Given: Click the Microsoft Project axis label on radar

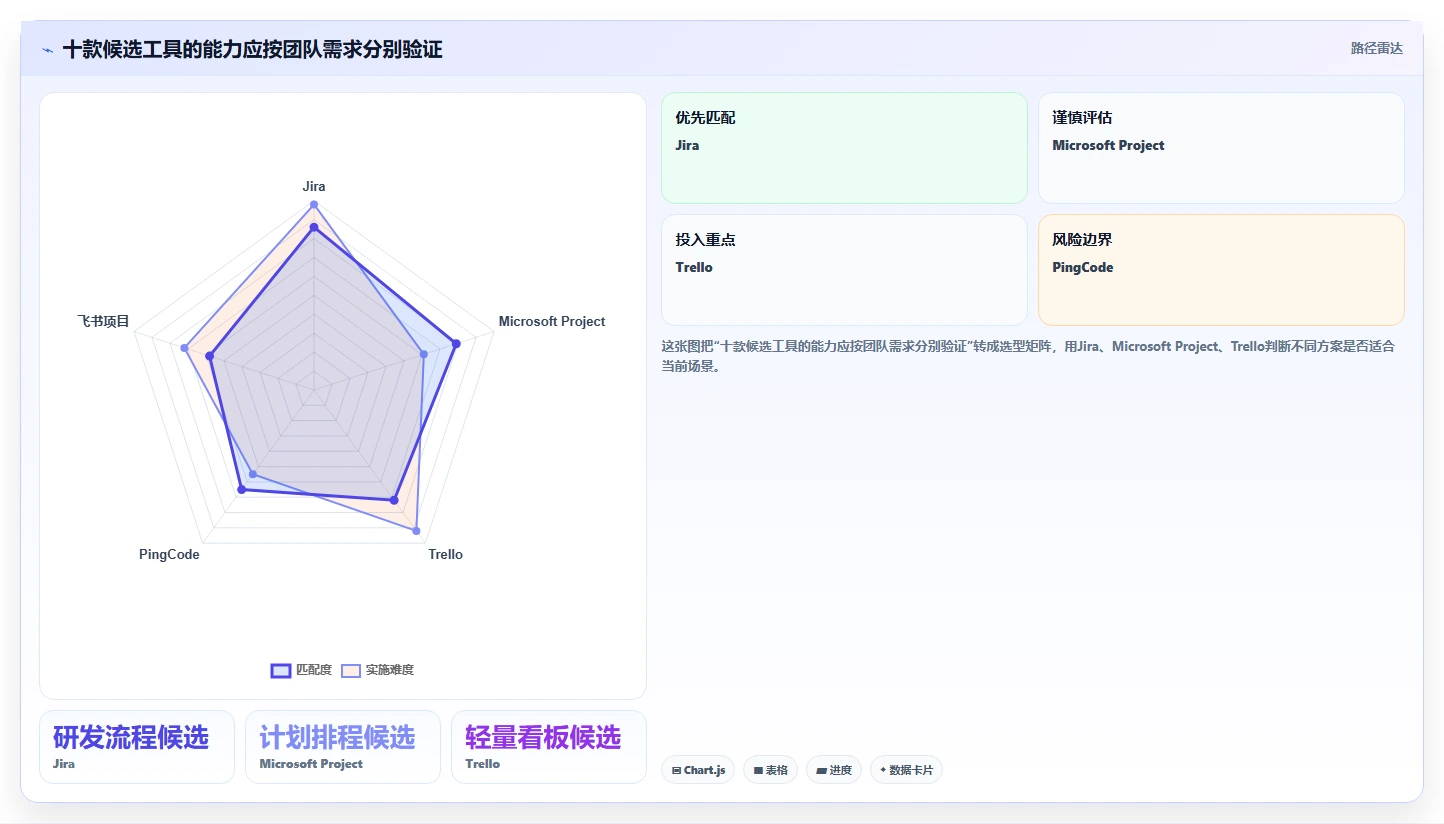Looking at the screenshot, I should [x=552, y=321].
